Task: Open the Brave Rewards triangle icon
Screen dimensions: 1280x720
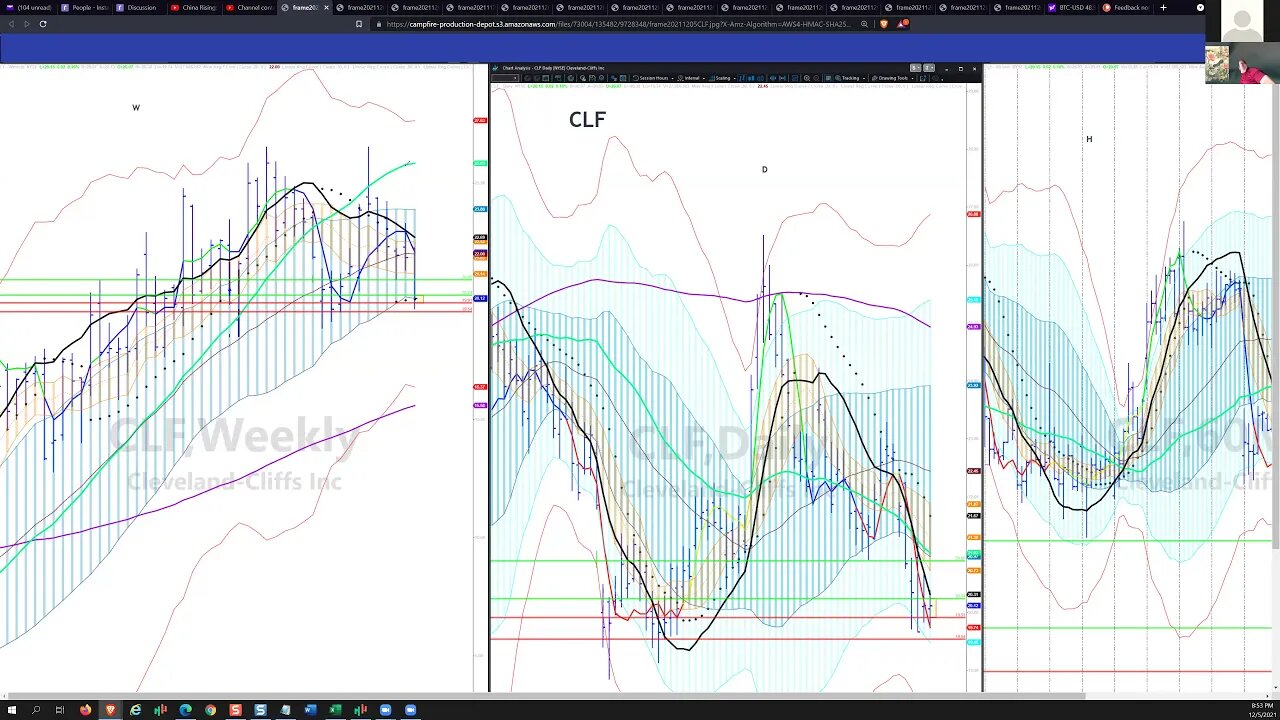Action: click(x=903, y=24)
